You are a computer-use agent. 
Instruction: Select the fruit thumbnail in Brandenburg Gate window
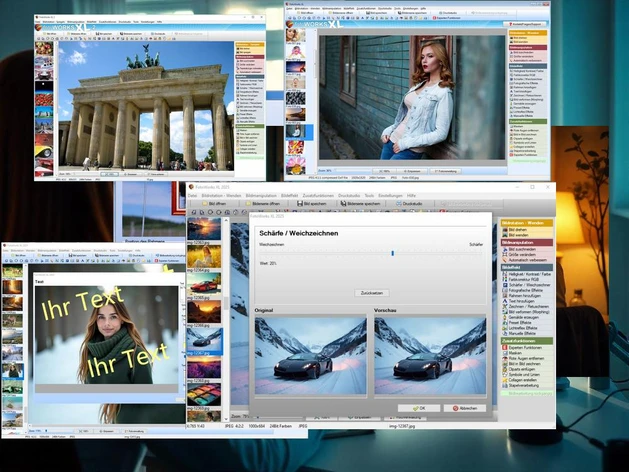click(44, 49)
